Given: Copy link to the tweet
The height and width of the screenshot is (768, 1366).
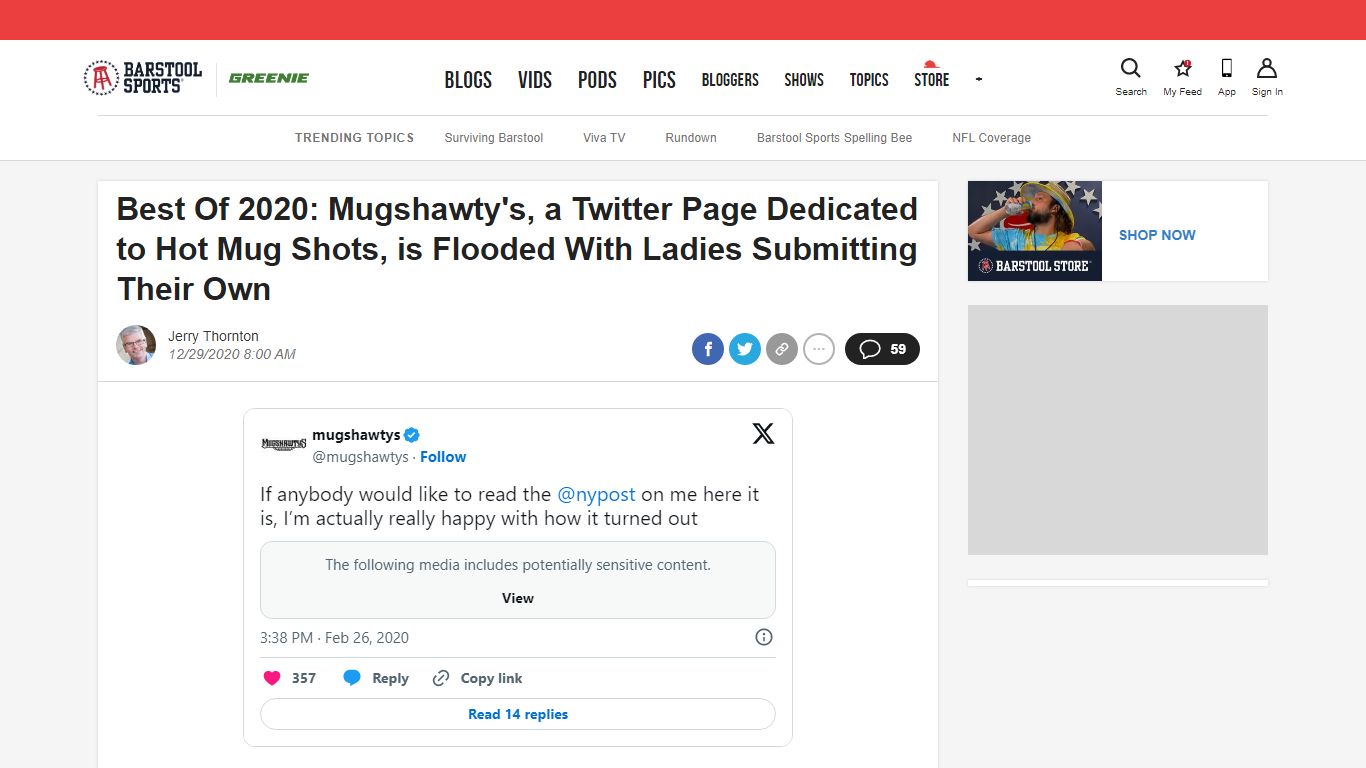Looking at the screenshot, I should point(477,678).
